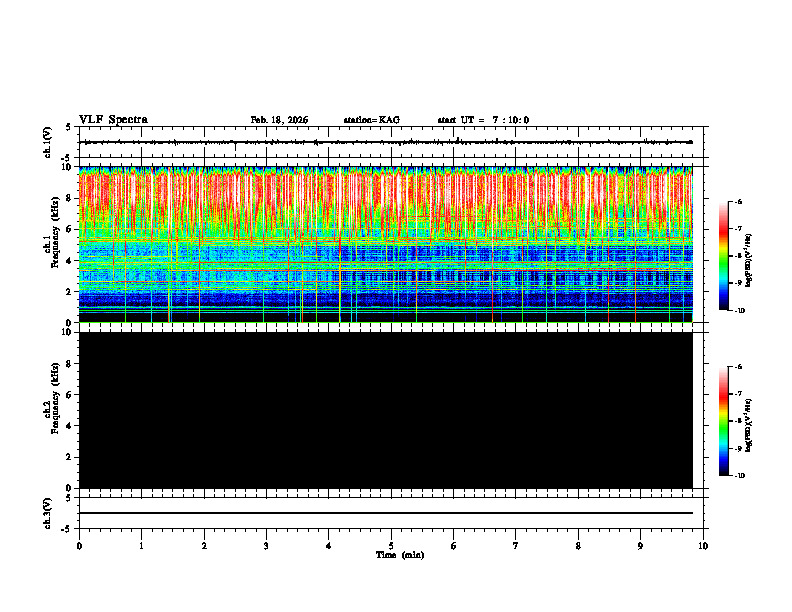The image size is (792, 612).
Task: Click the flat ch.3 voltage trace line
Action: point(386,513)
